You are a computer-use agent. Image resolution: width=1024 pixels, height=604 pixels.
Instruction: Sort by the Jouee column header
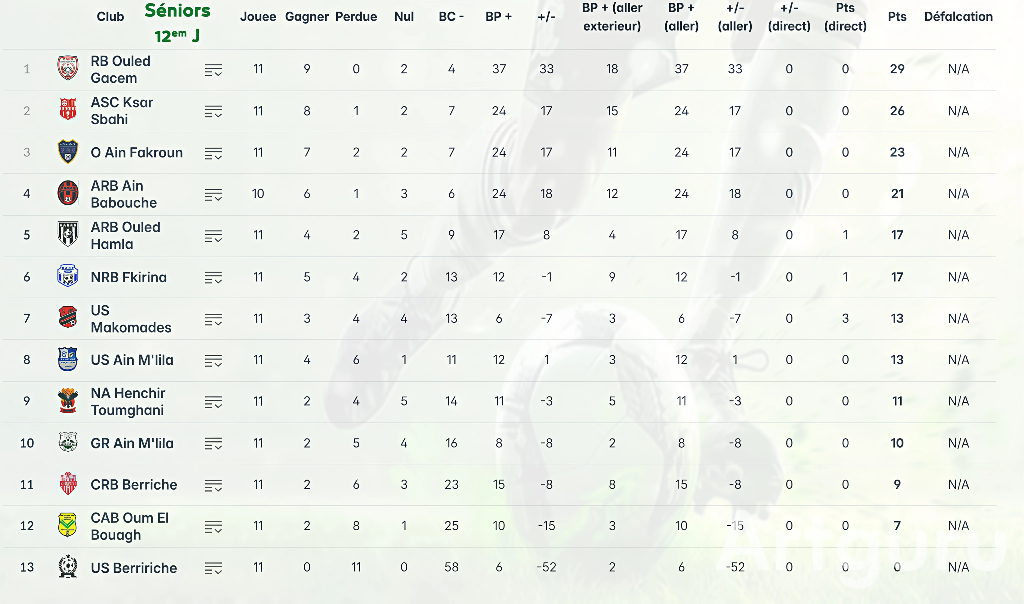click(258, 17)
